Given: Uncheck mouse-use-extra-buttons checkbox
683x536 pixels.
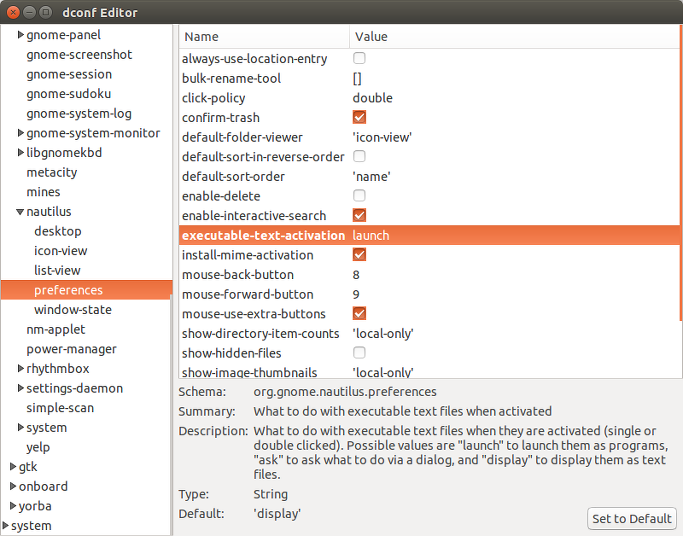Looking at the screenshot, I should point(359,314).
